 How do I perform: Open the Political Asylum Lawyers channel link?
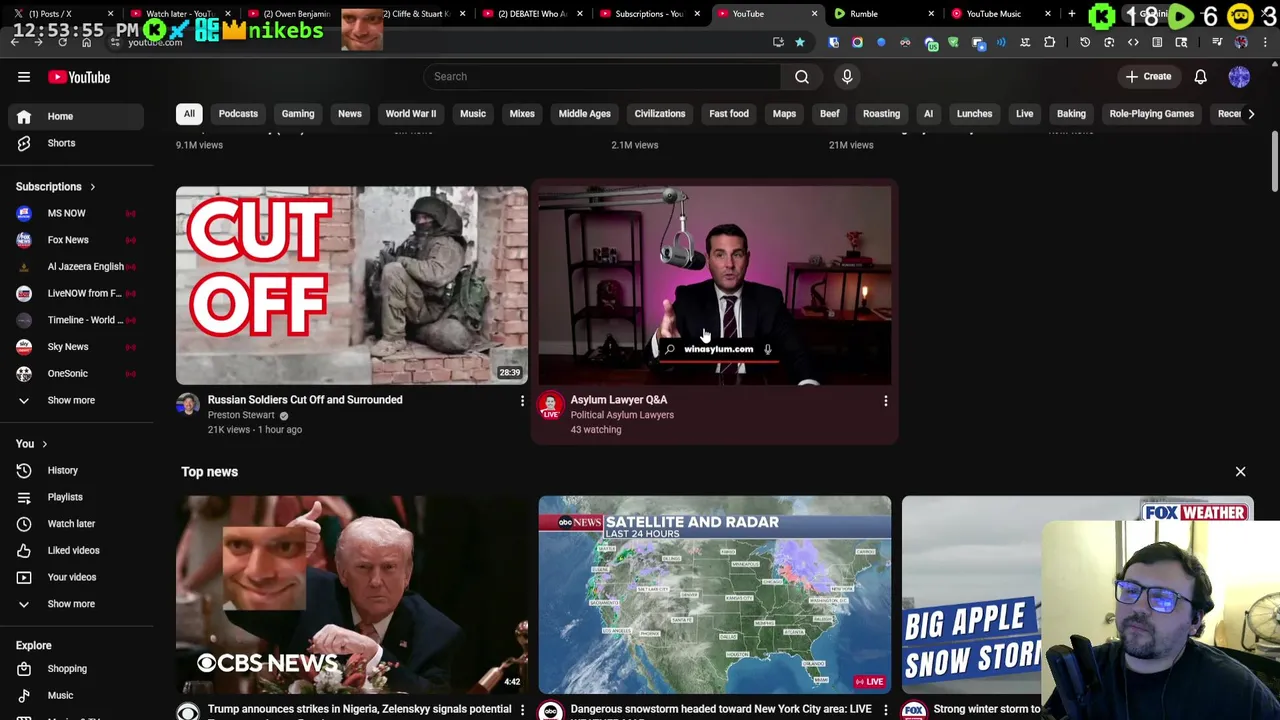tap(622, 415)
